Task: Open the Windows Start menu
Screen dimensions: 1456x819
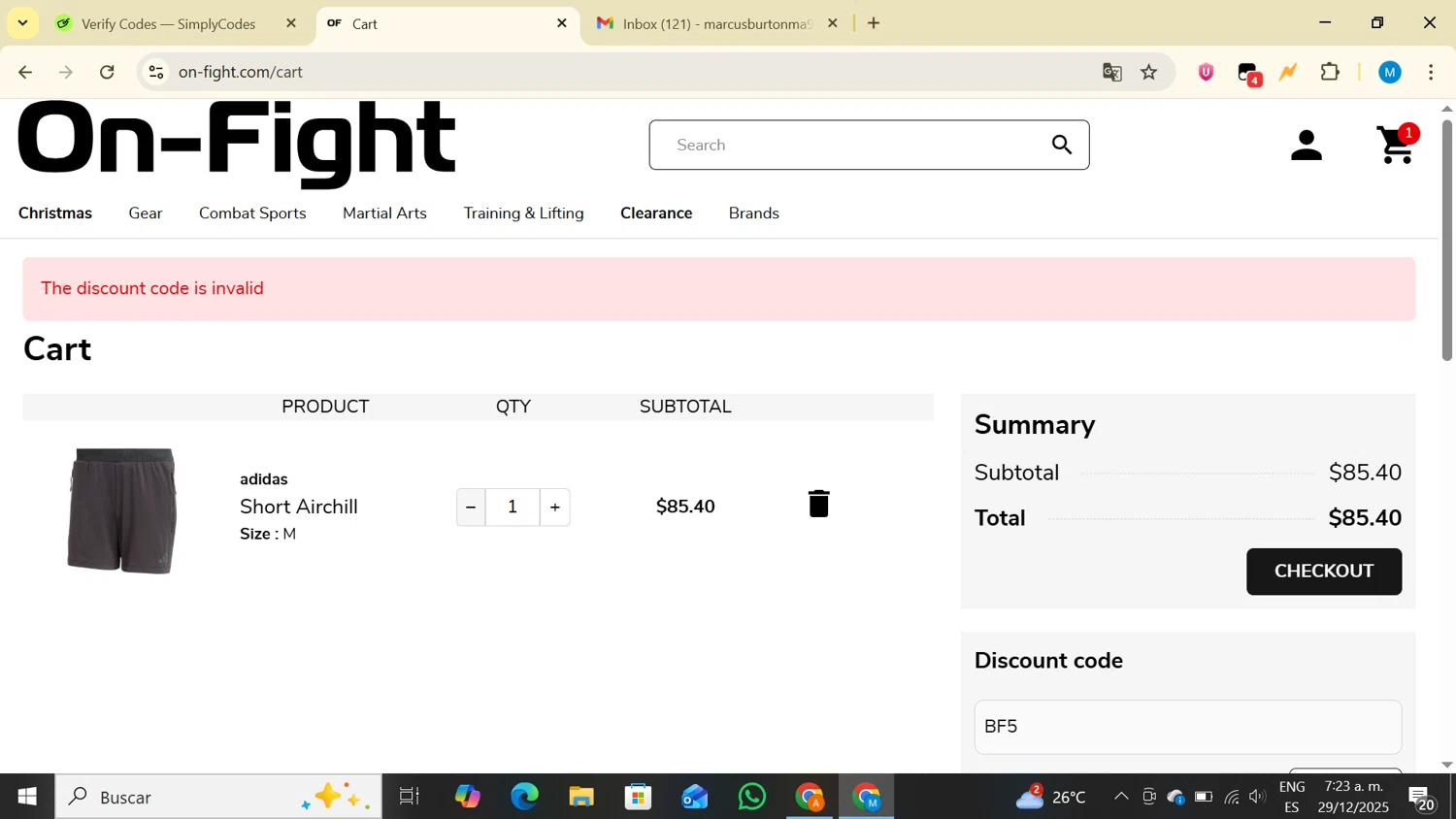Action: coord(27,797)
